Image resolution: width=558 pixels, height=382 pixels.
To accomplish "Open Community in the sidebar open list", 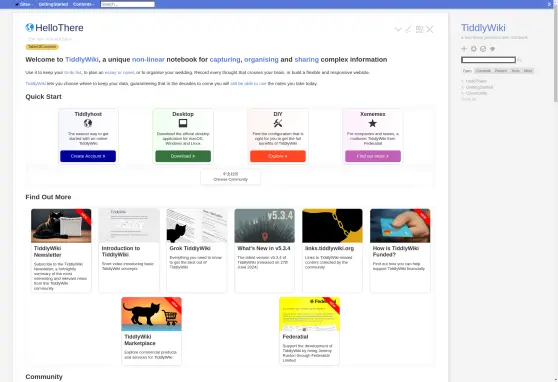I will 477,93.
